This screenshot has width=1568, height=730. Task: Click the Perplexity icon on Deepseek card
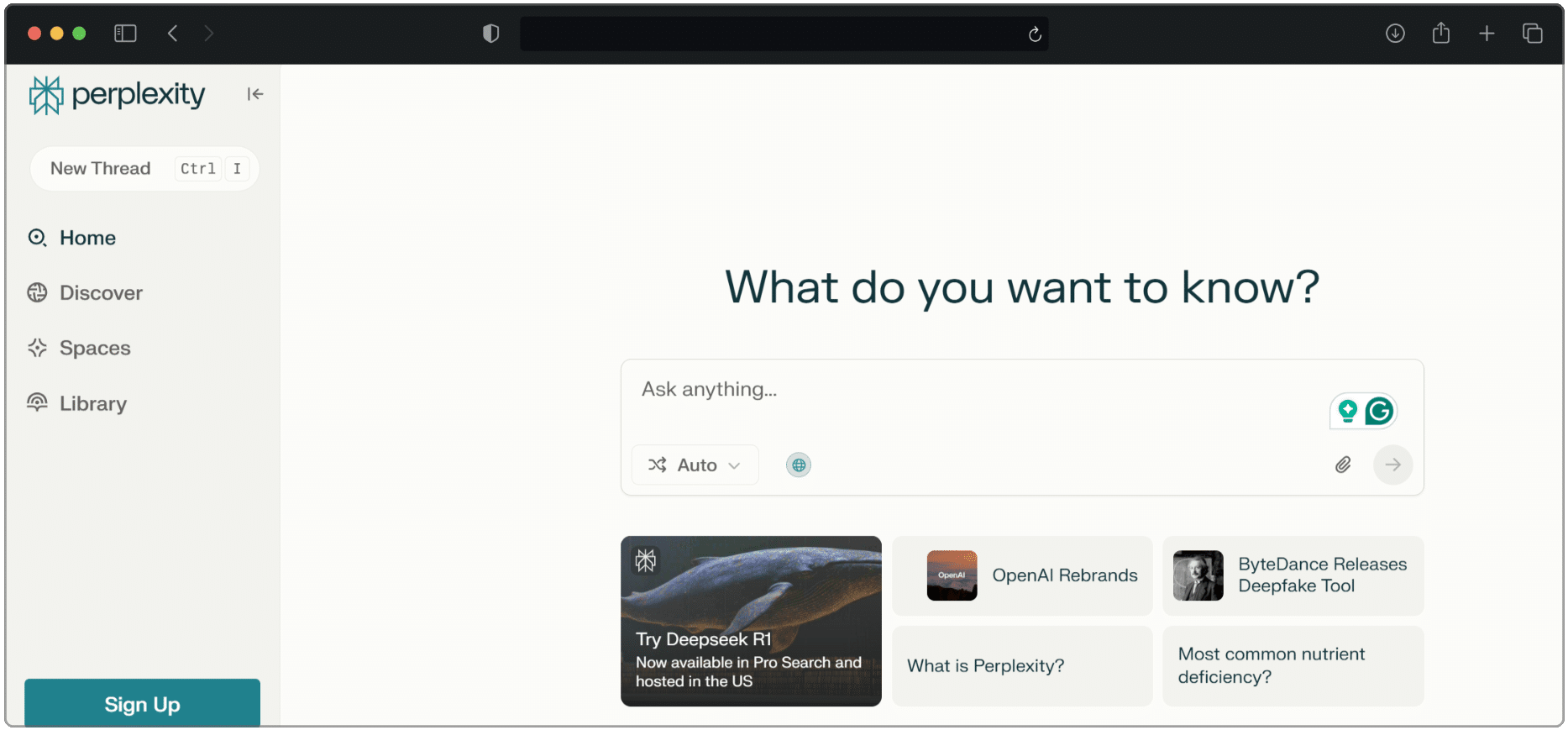646,560
